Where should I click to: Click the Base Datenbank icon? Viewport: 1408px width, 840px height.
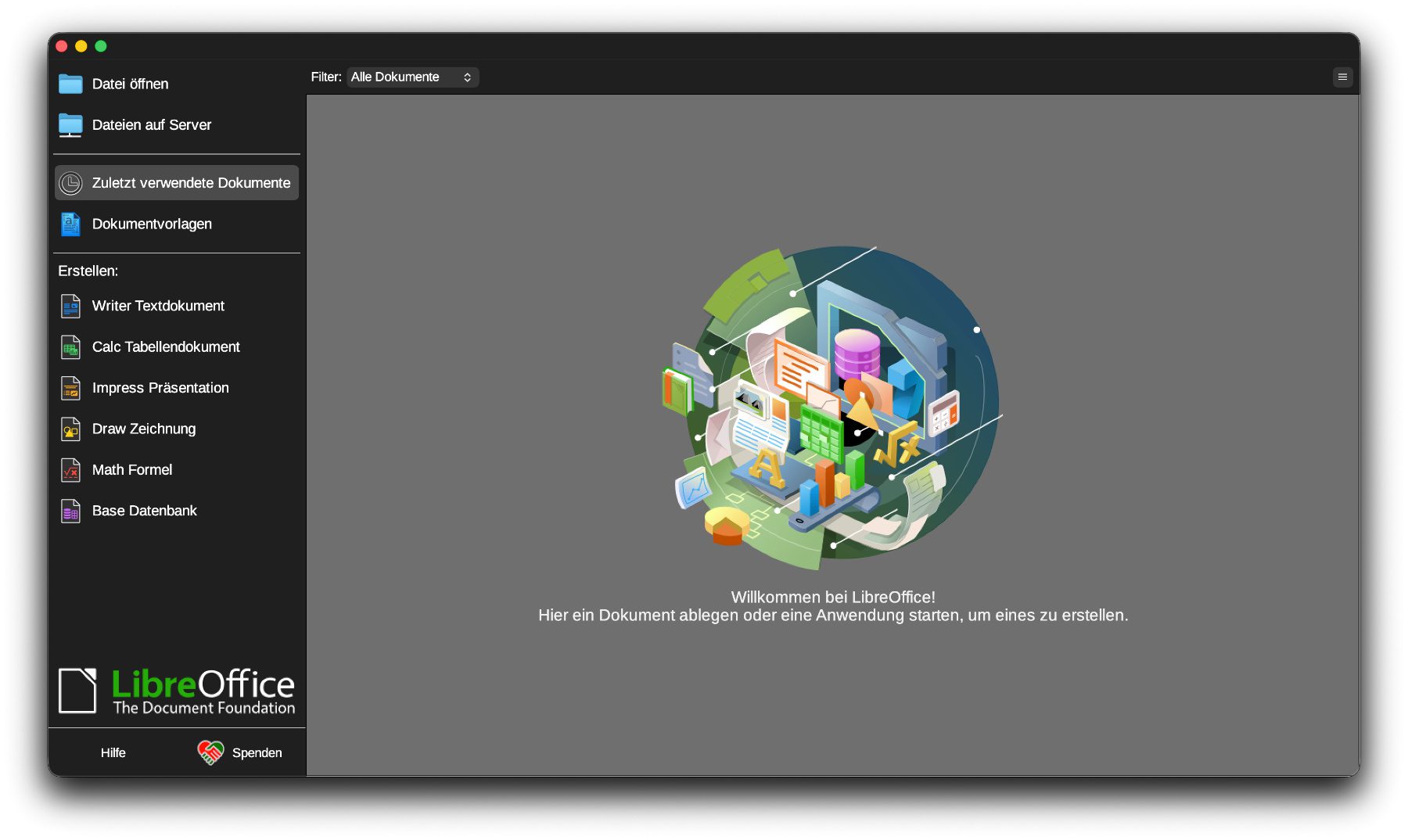[x=70, y=511]
